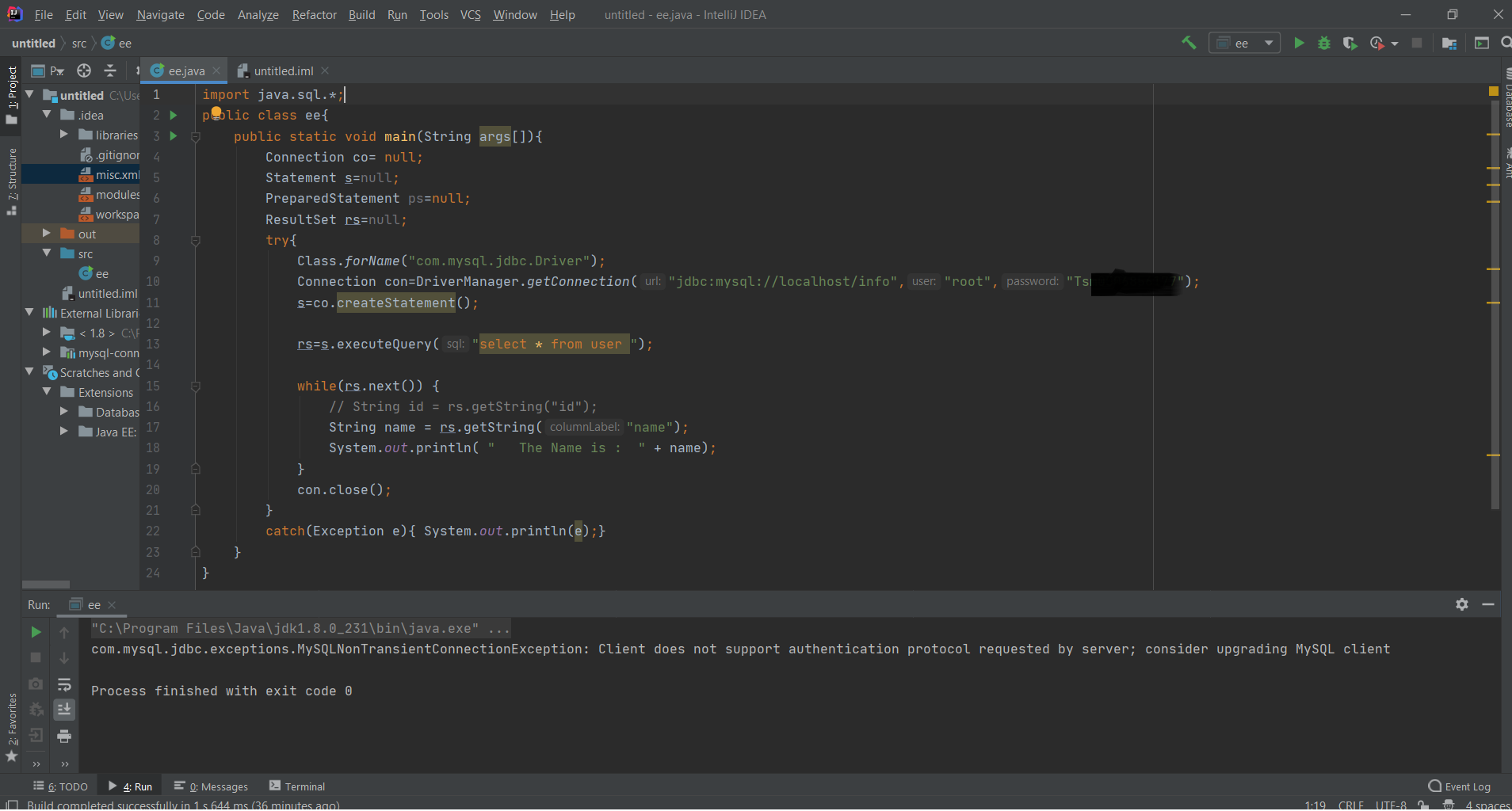
Task: Collapse External Libraries node
Action: (29, 312)
